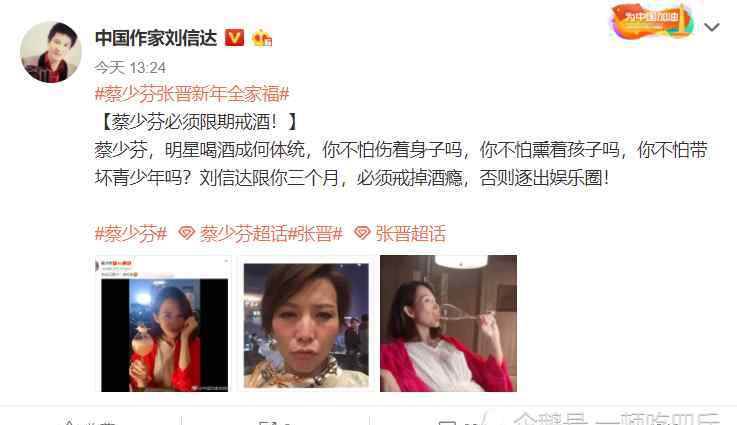Click diamond icon before 张晋超话
This screenshot has height=425, width=737.
coord(362,233)
